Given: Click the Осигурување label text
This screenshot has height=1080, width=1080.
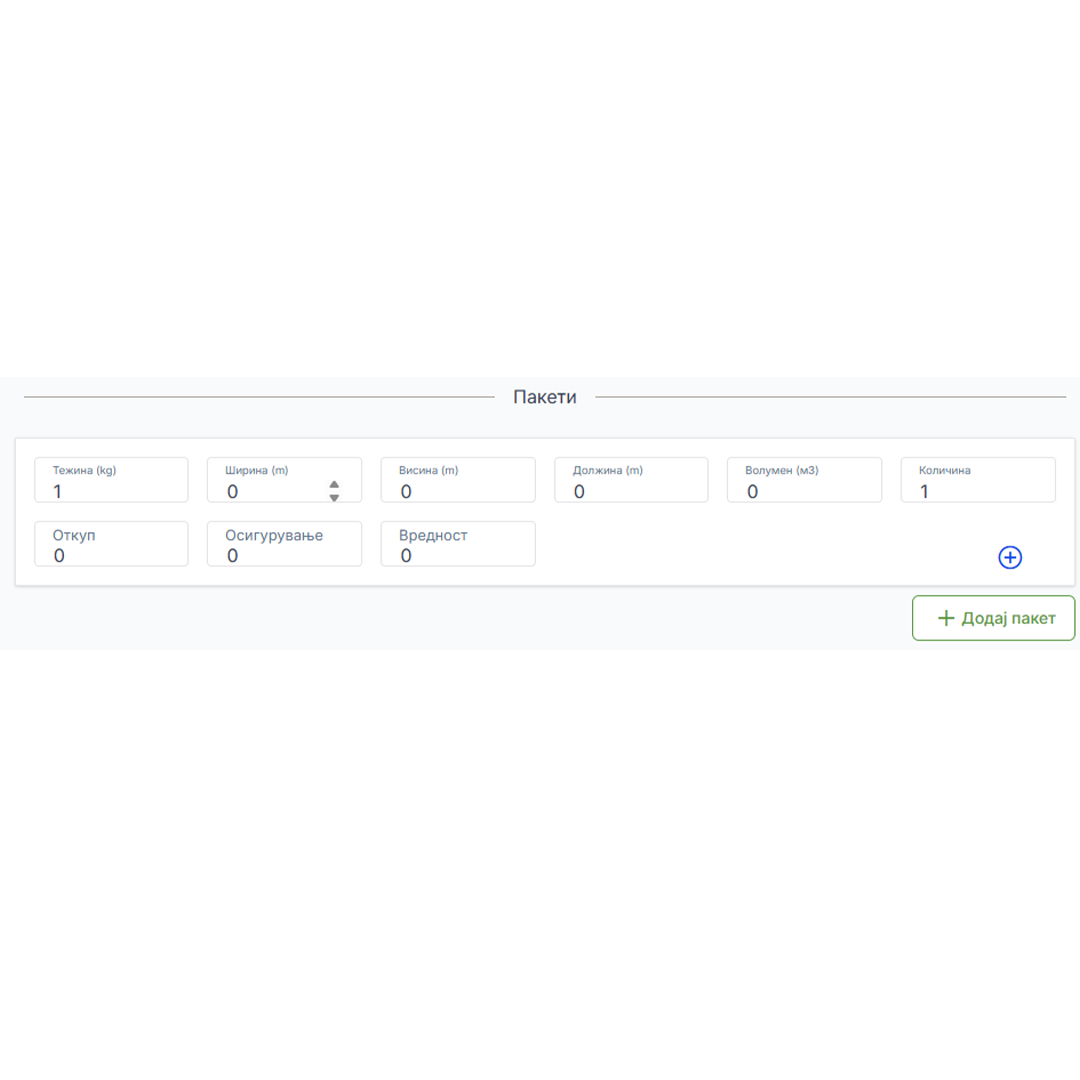Looking at the screenshot, I should point(274,535).
